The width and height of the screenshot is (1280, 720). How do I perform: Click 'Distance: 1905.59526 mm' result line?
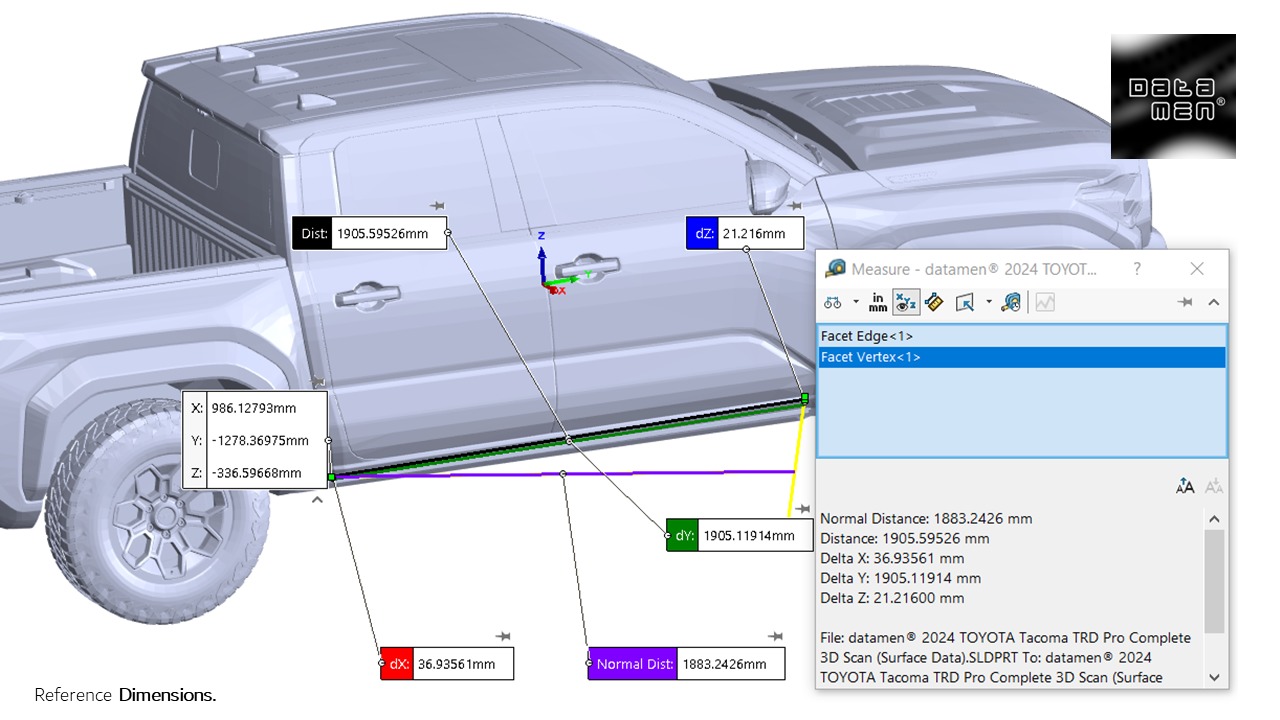click(905, 539)
